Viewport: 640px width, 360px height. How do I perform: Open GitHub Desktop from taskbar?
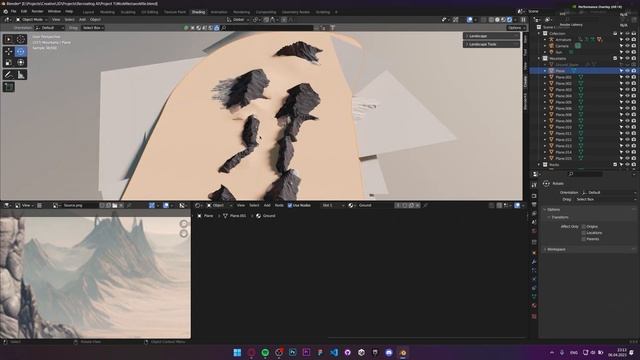click(348, 352)
